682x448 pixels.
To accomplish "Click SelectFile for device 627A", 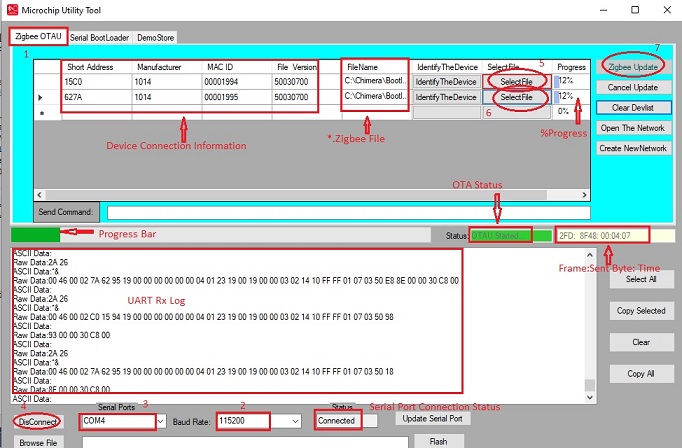I will click(x=516, y=97).
